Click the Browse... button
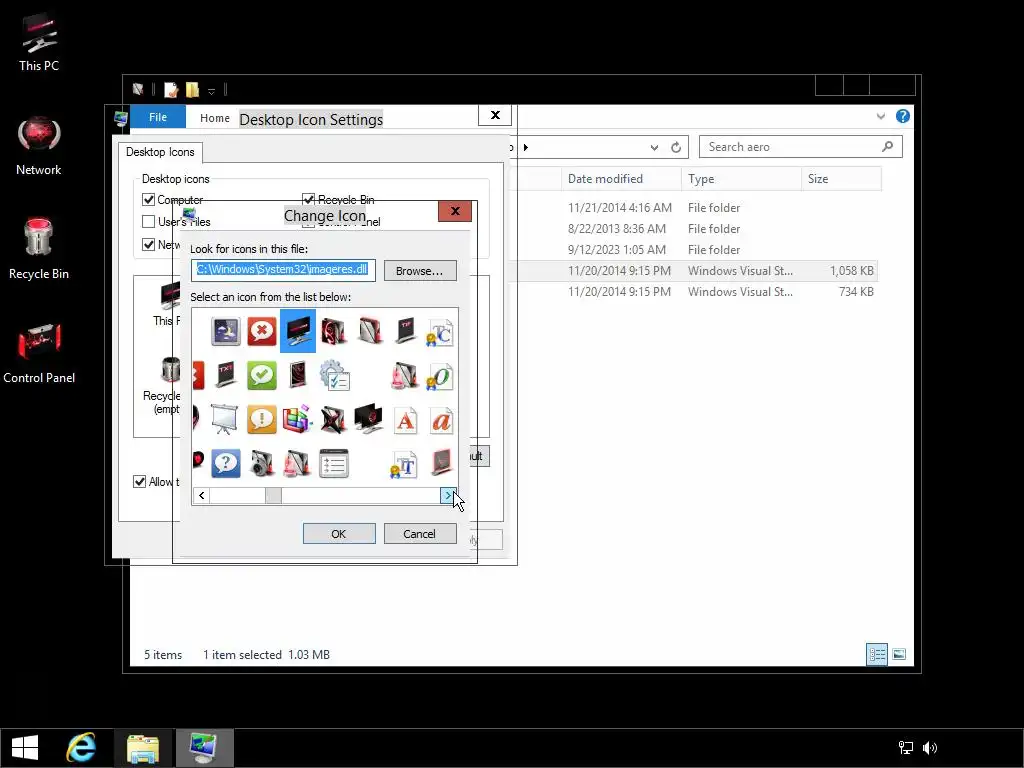Viewport: 1024px width, 768px height. click(x=419, y=270)
